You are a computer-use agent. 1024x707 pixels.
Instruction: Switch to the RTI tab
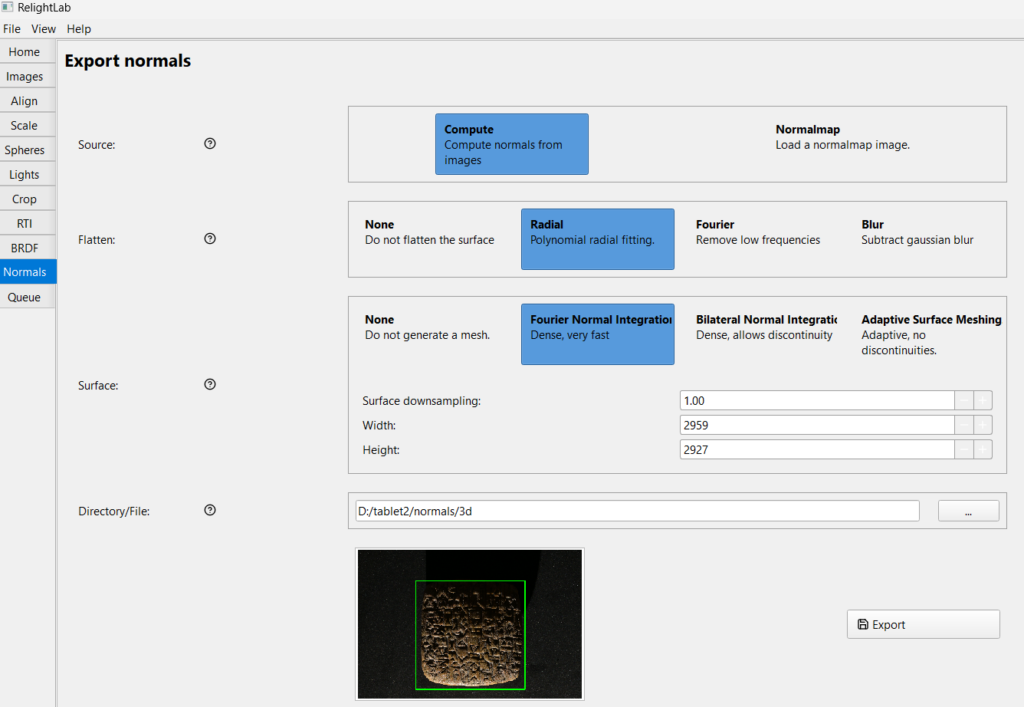coord(25,223)
